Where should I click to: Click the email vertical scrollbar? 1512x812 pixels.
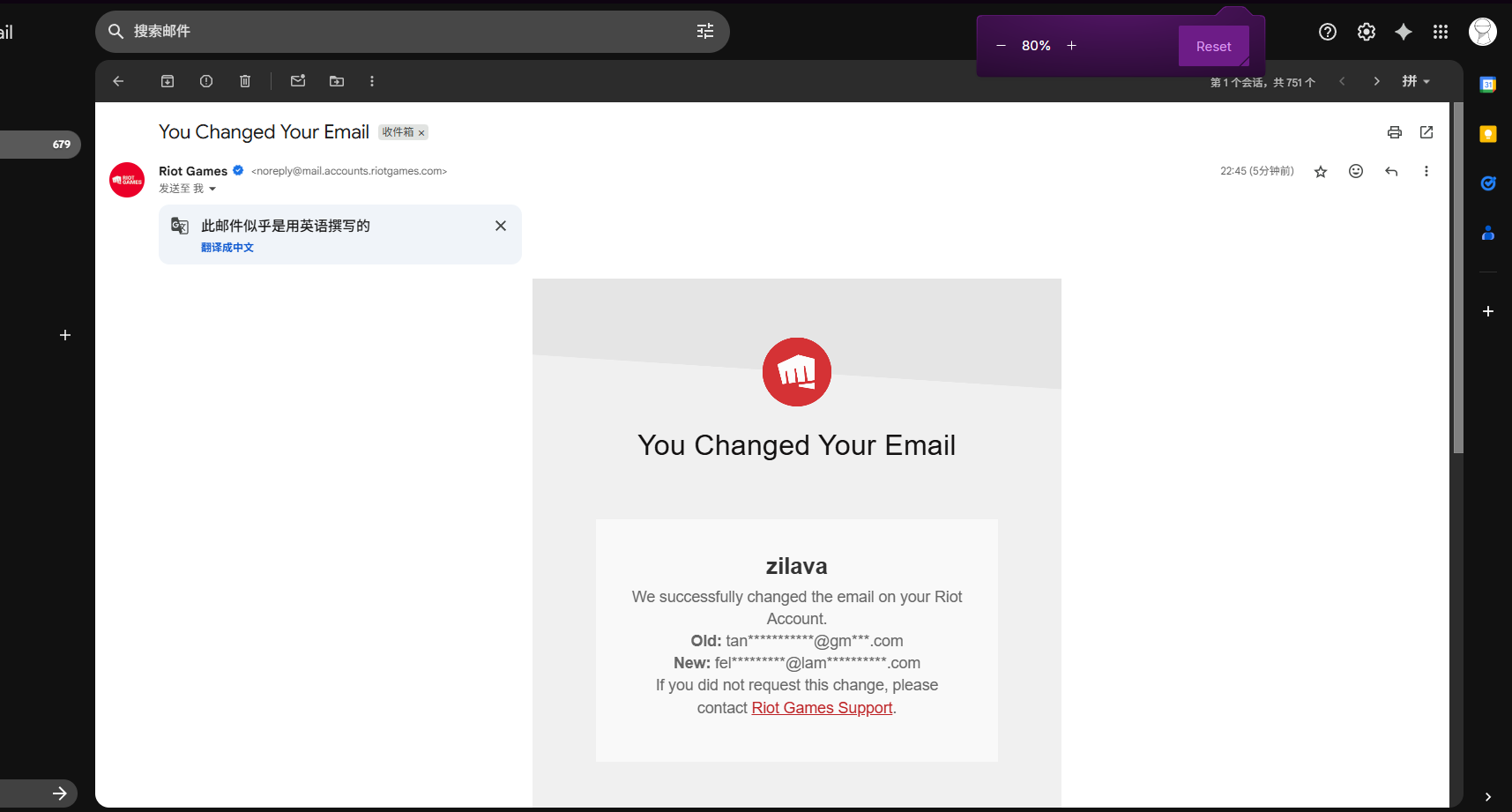coord(1458,278)
